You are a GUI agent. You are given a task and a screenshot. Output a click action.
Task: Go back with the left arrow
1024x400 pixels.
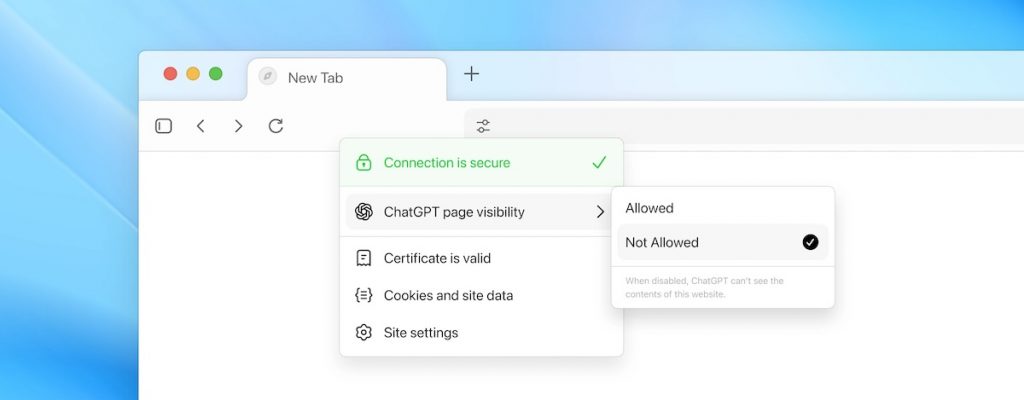[x=201, y=126]
